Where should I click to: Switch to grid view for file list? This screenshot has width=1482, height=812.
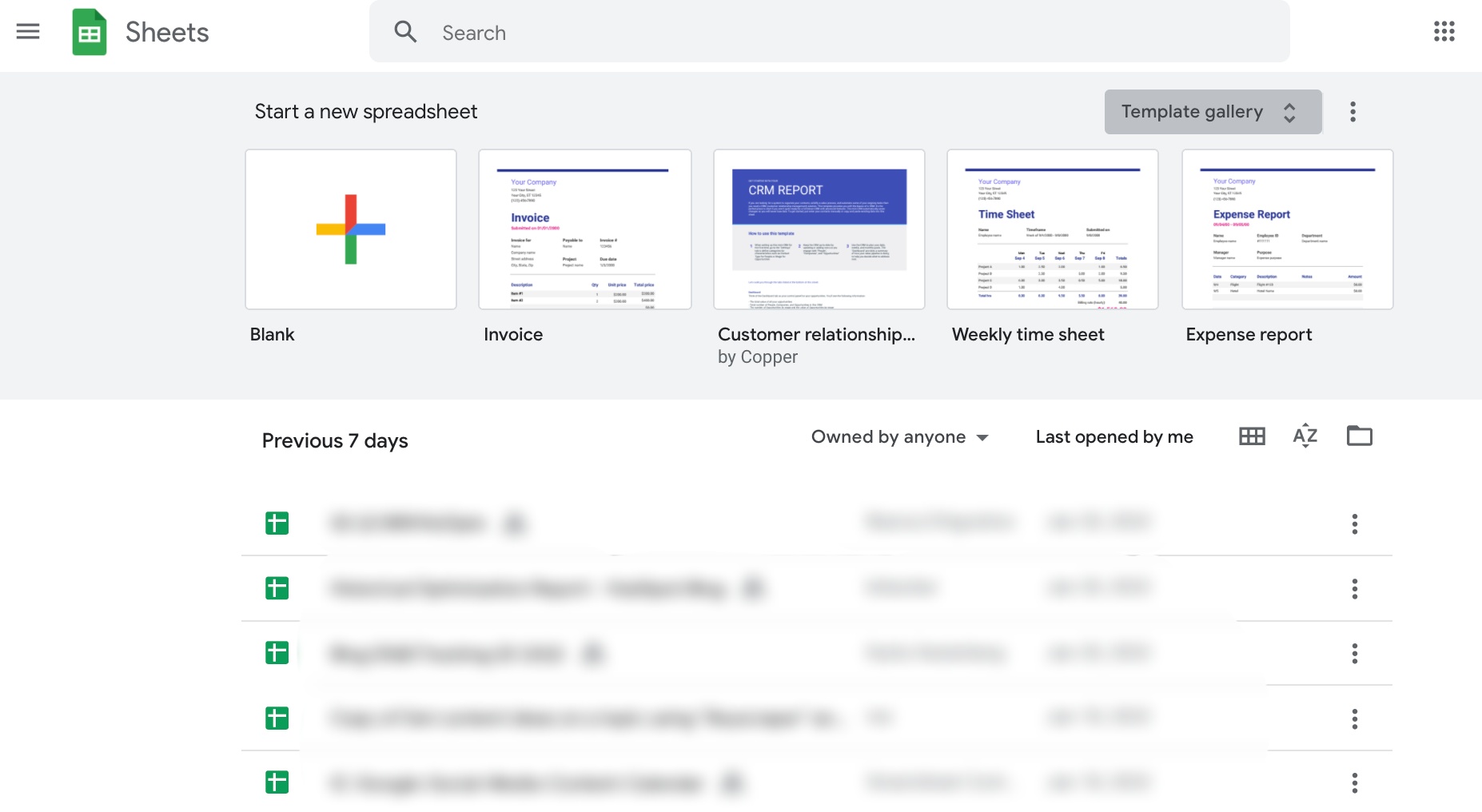pos(1252,436)
